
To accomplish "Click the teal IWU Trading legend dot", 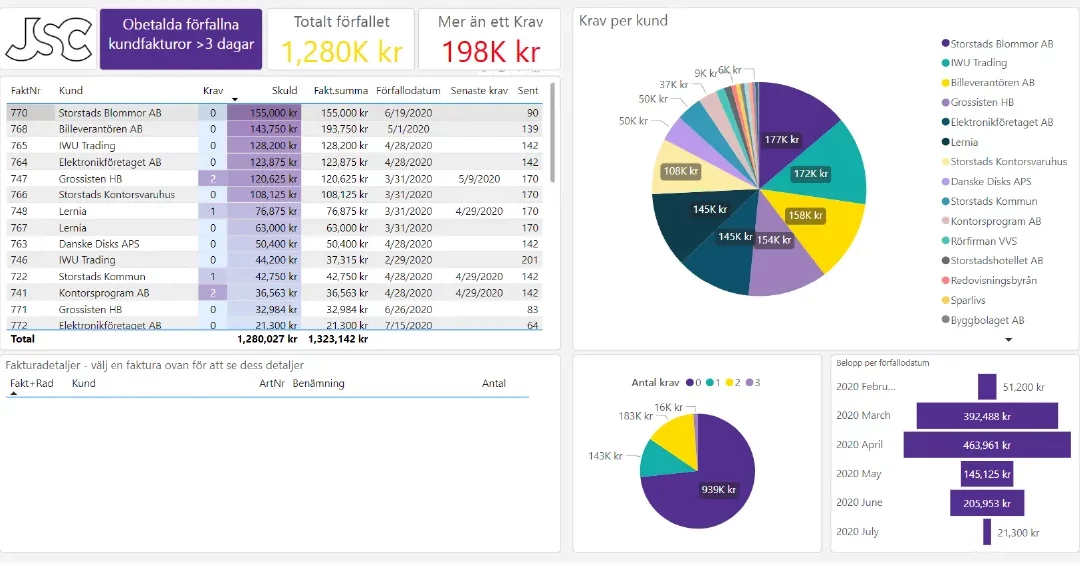I will (945, 63).
